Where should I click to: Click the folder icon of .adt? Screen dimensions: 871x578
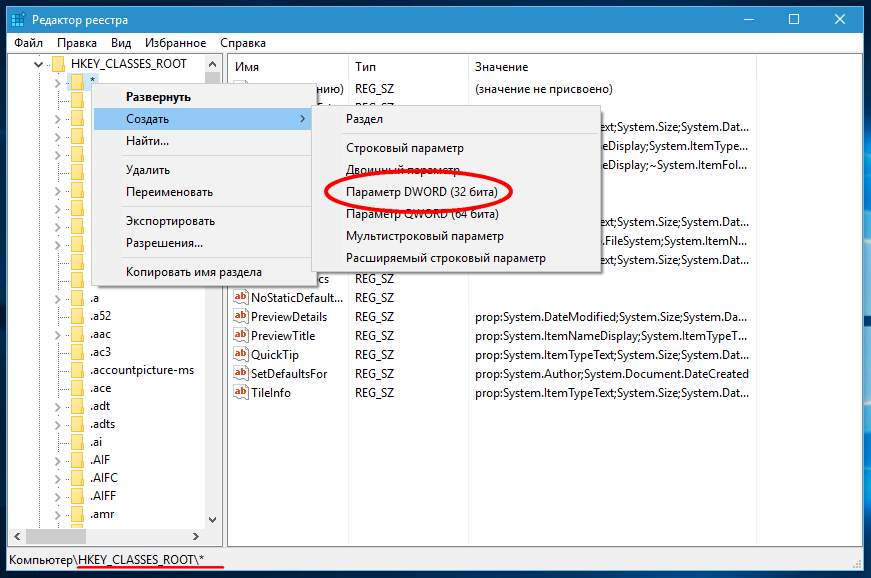(77, 406)
